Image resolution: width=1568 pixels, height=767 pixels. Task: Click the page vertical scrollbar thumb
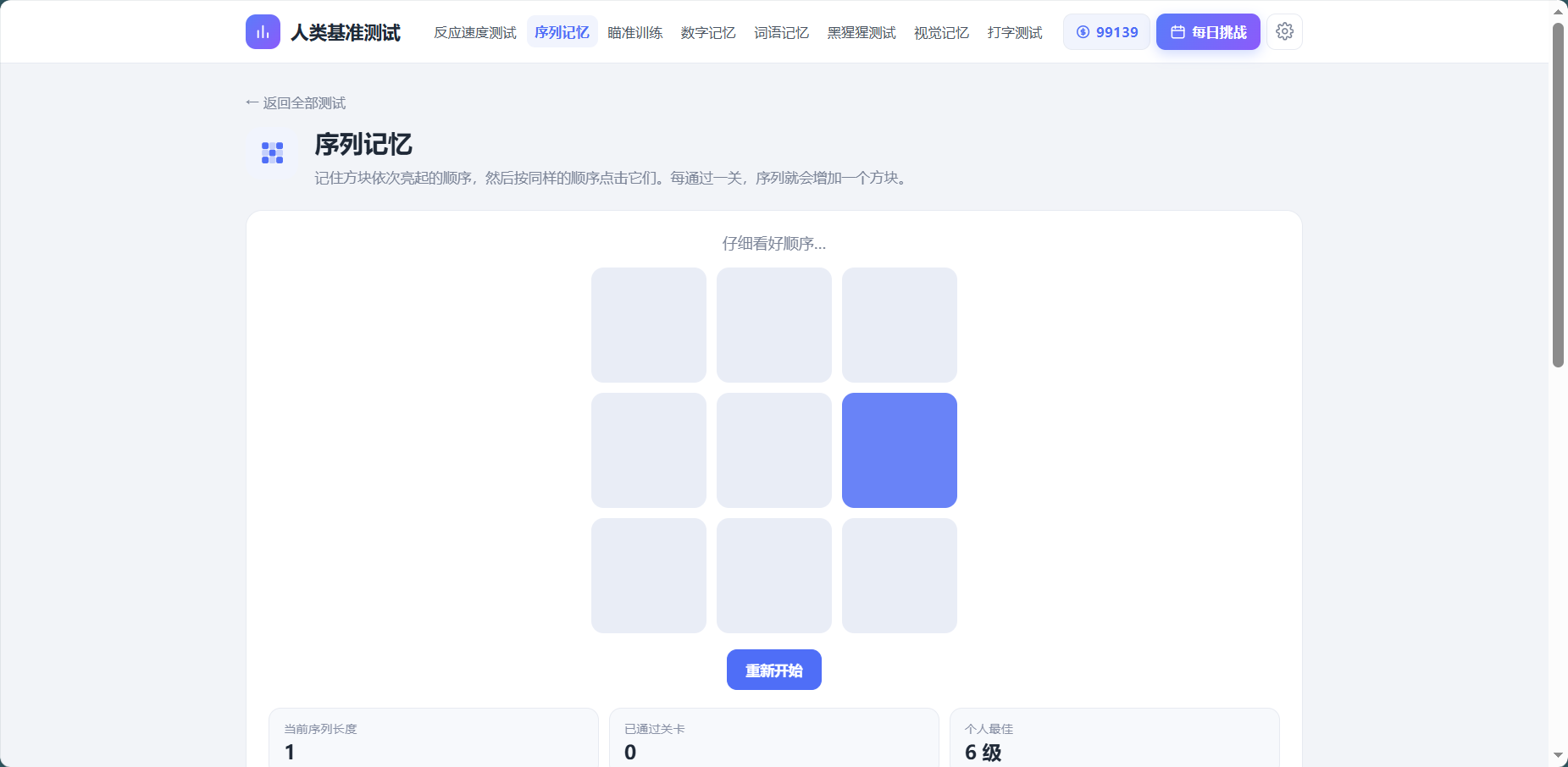1558,195
